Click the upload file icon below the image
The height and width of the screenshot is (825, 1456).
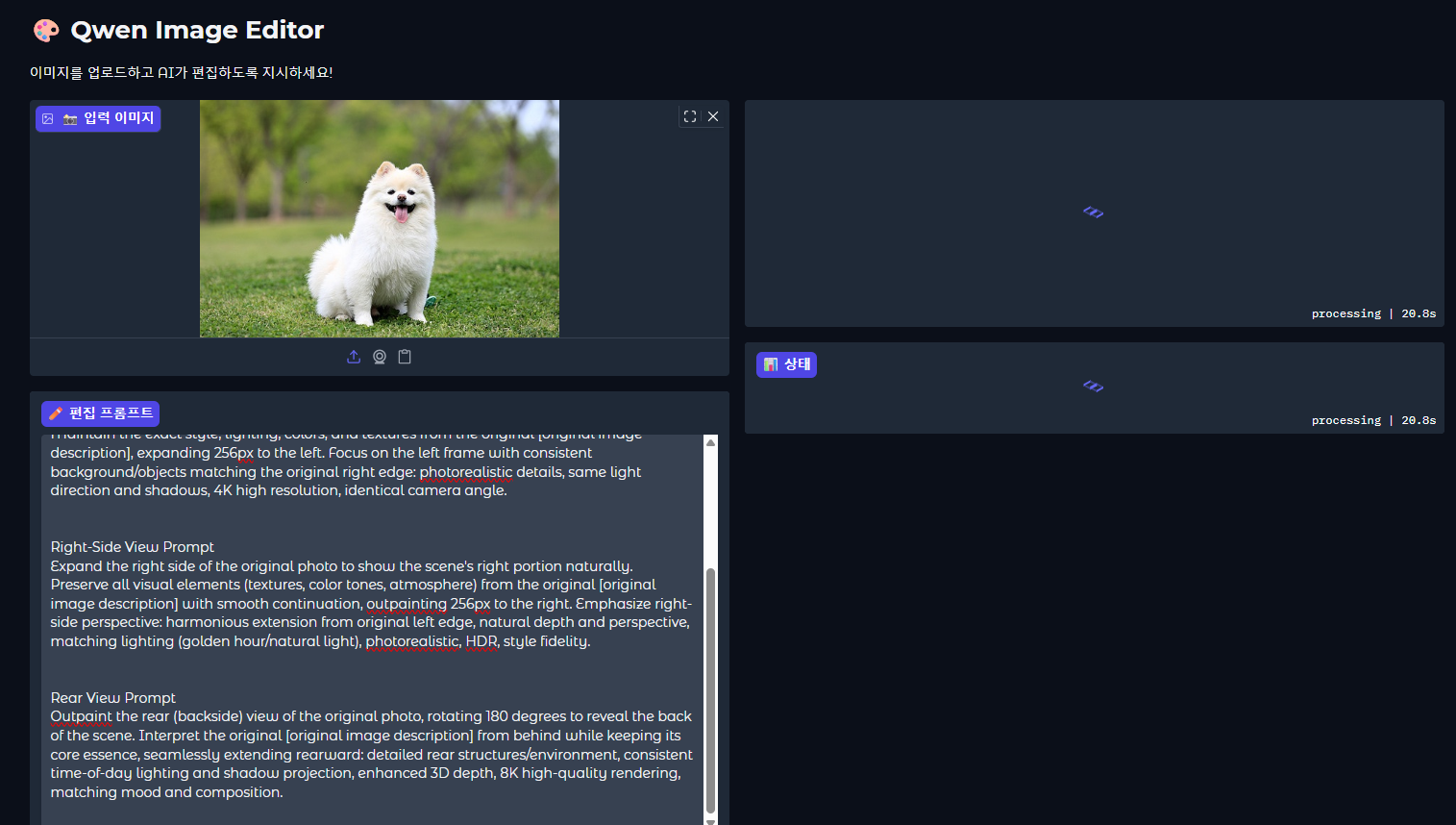pos(354,357)
